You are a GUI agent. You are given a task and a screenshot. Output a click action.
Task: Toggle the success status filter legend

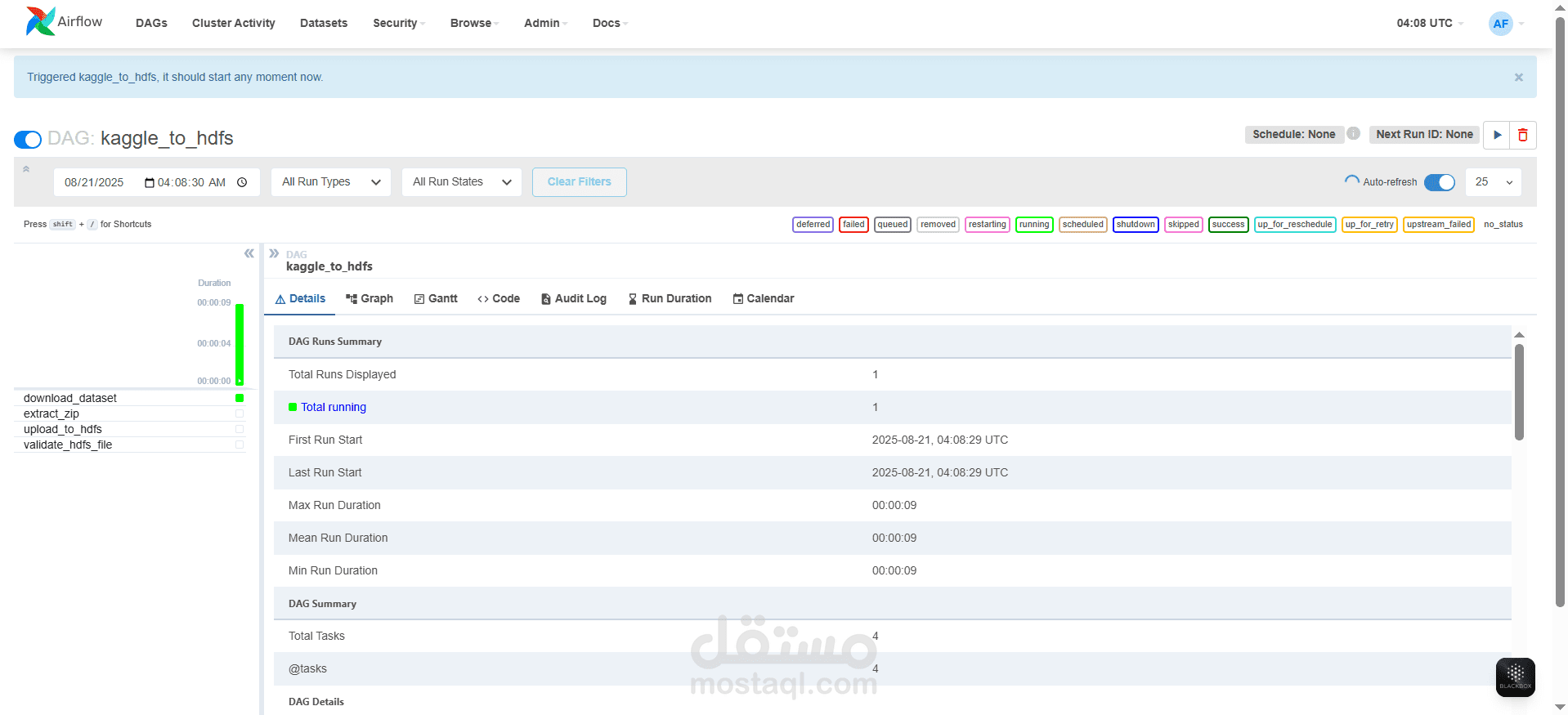(1228, 225)
